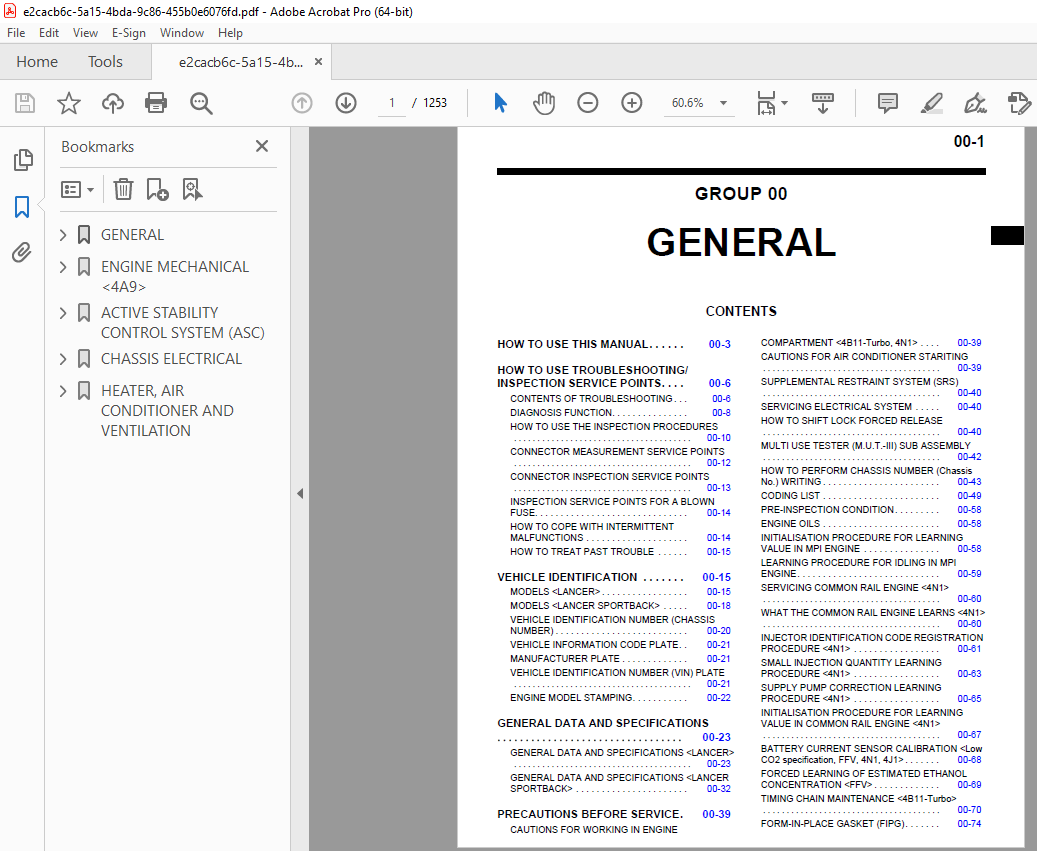
Task: Enable scrolling mode page display
Action: (x=823, y=103)
